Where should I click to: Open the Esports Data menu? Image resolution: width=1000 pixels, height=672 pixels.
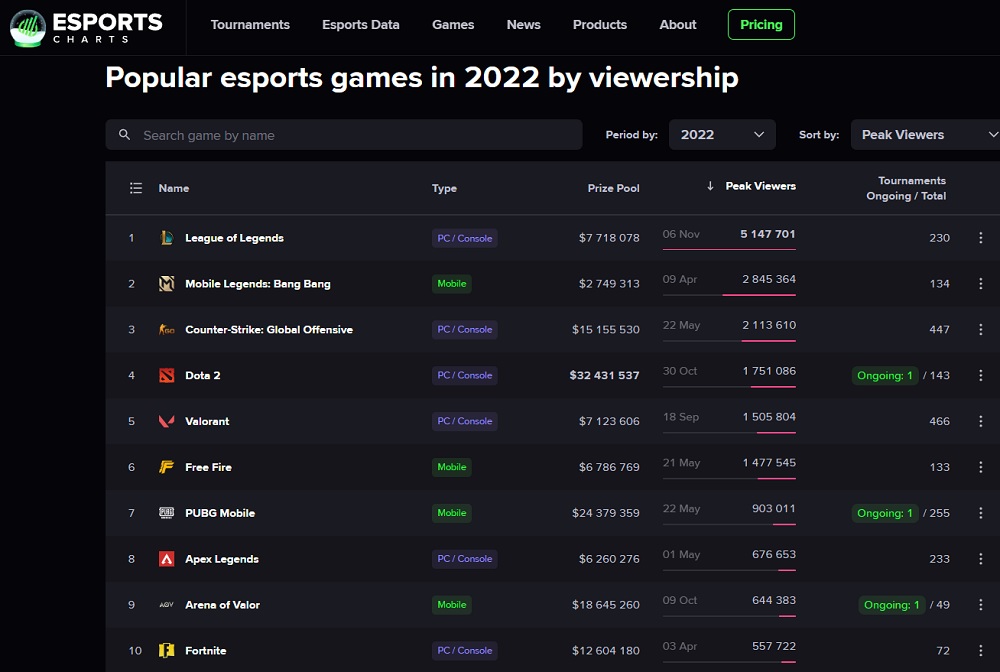360,25
